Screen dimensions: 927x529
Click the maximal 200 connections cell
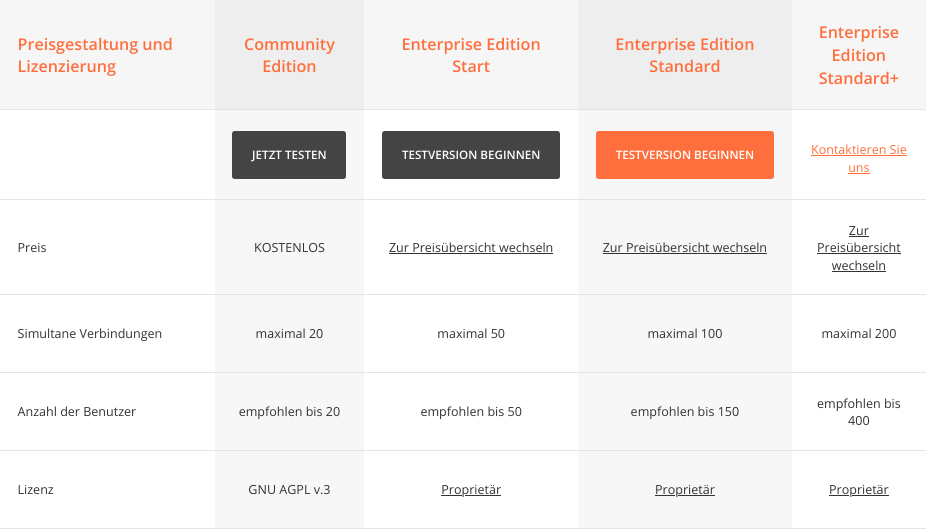point(858,334)
